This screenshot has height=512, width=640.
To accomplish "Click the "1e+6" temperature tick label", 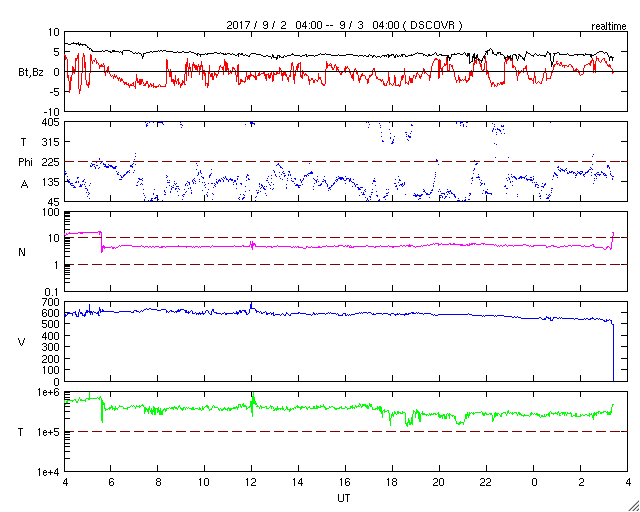I will (49, 392).
